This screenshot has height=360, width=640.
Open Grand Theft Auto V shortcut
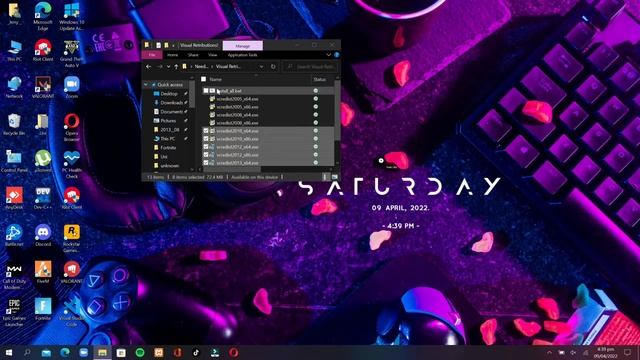[71, 54]
